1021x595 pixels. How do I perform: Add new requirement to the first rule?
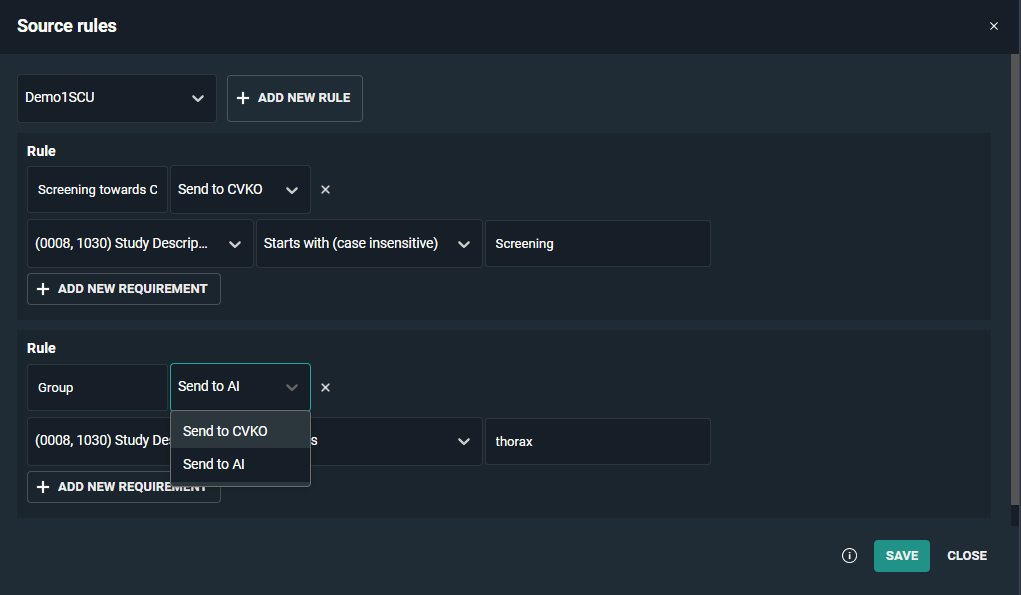123,289
